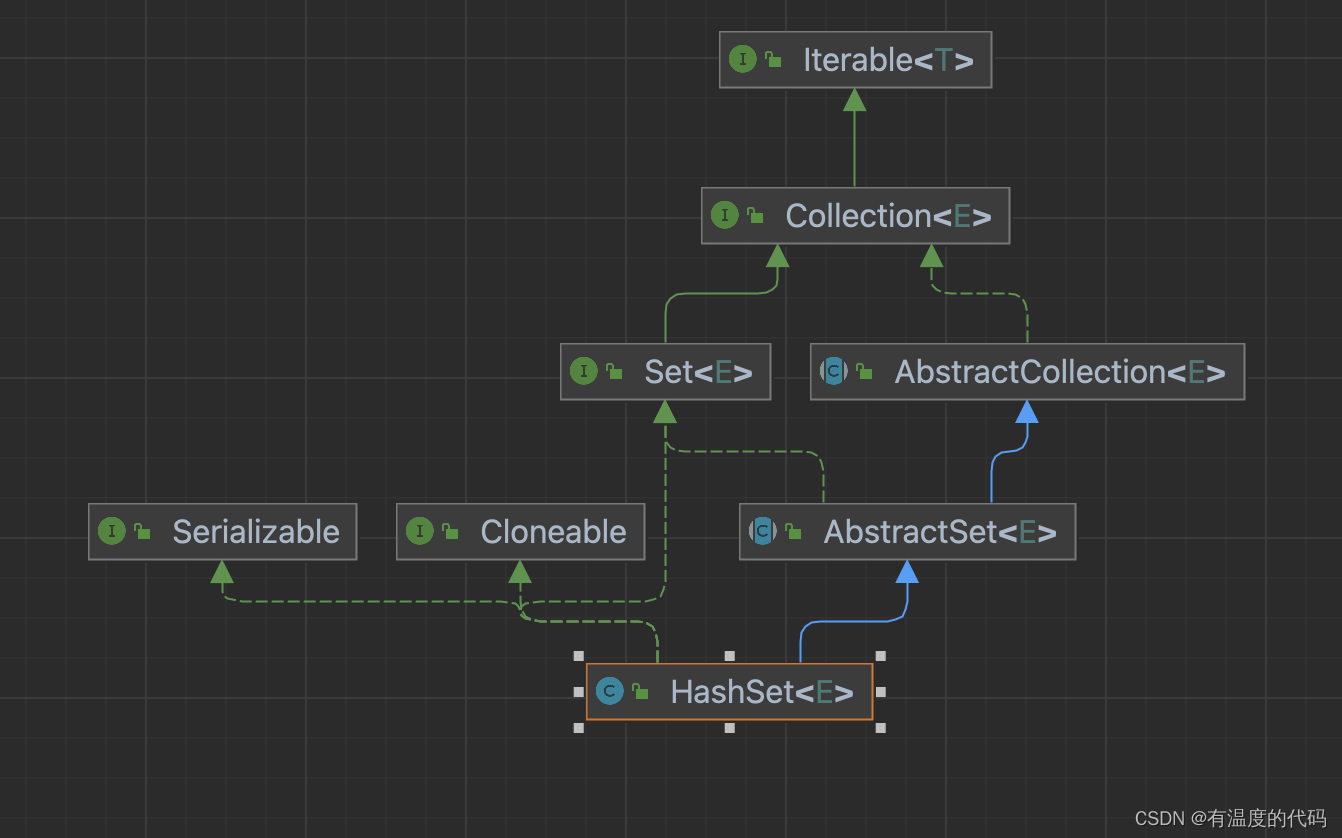Click the public lock icon on AbstractSet<E>
The image size is (1342, 838).
(793, 532)
